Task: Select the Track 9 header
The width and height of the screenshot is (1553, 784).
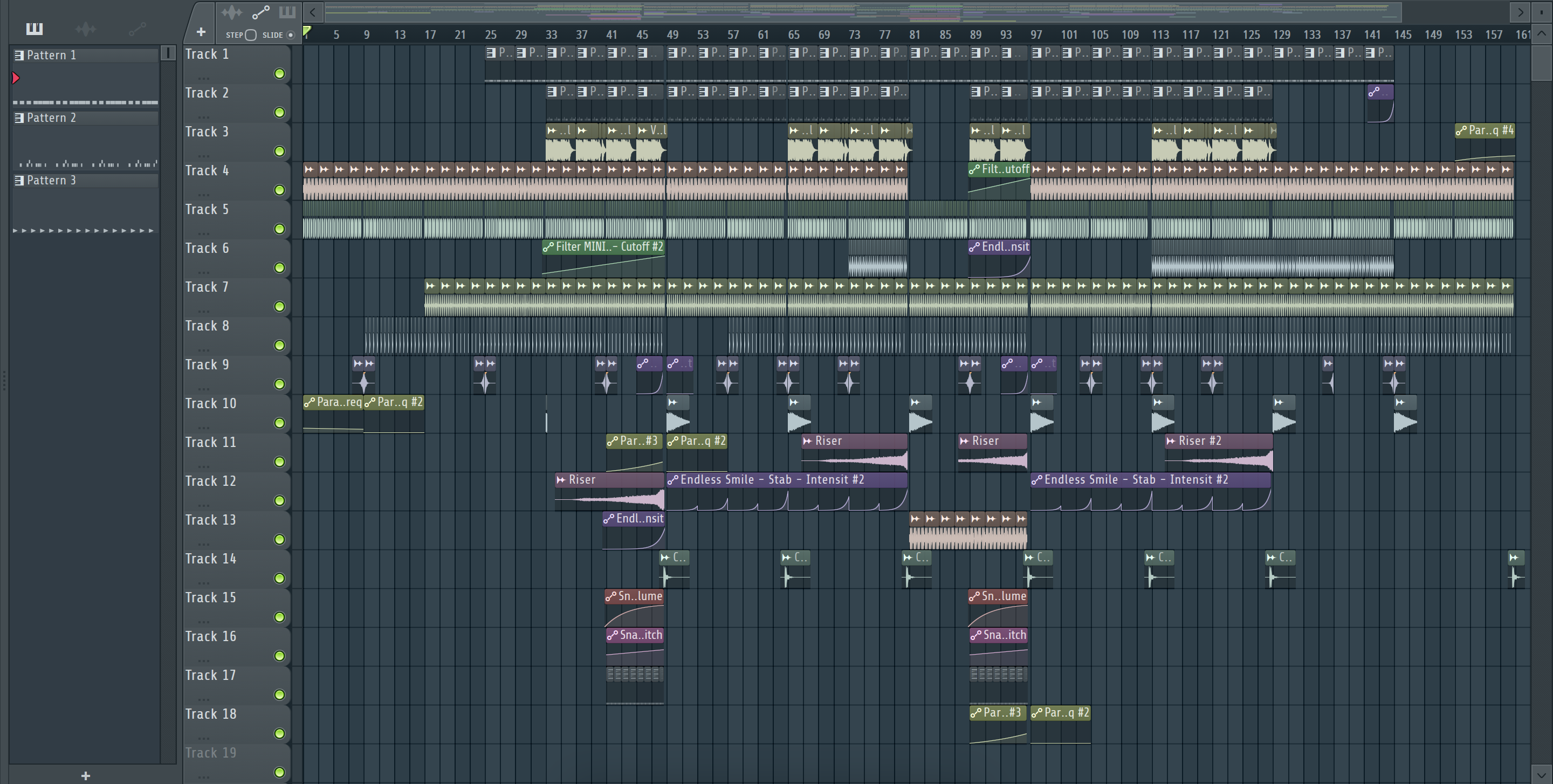Action: (x=236, y=374)
